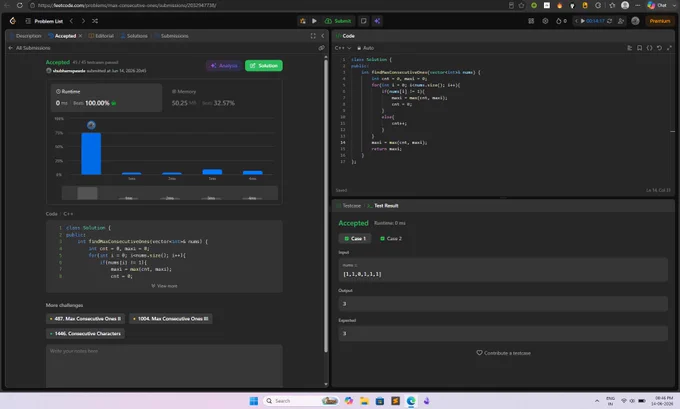This screenshot has height=409, width=680.
Task: Reset the timer with refresh icon
Action: (609, 21)
